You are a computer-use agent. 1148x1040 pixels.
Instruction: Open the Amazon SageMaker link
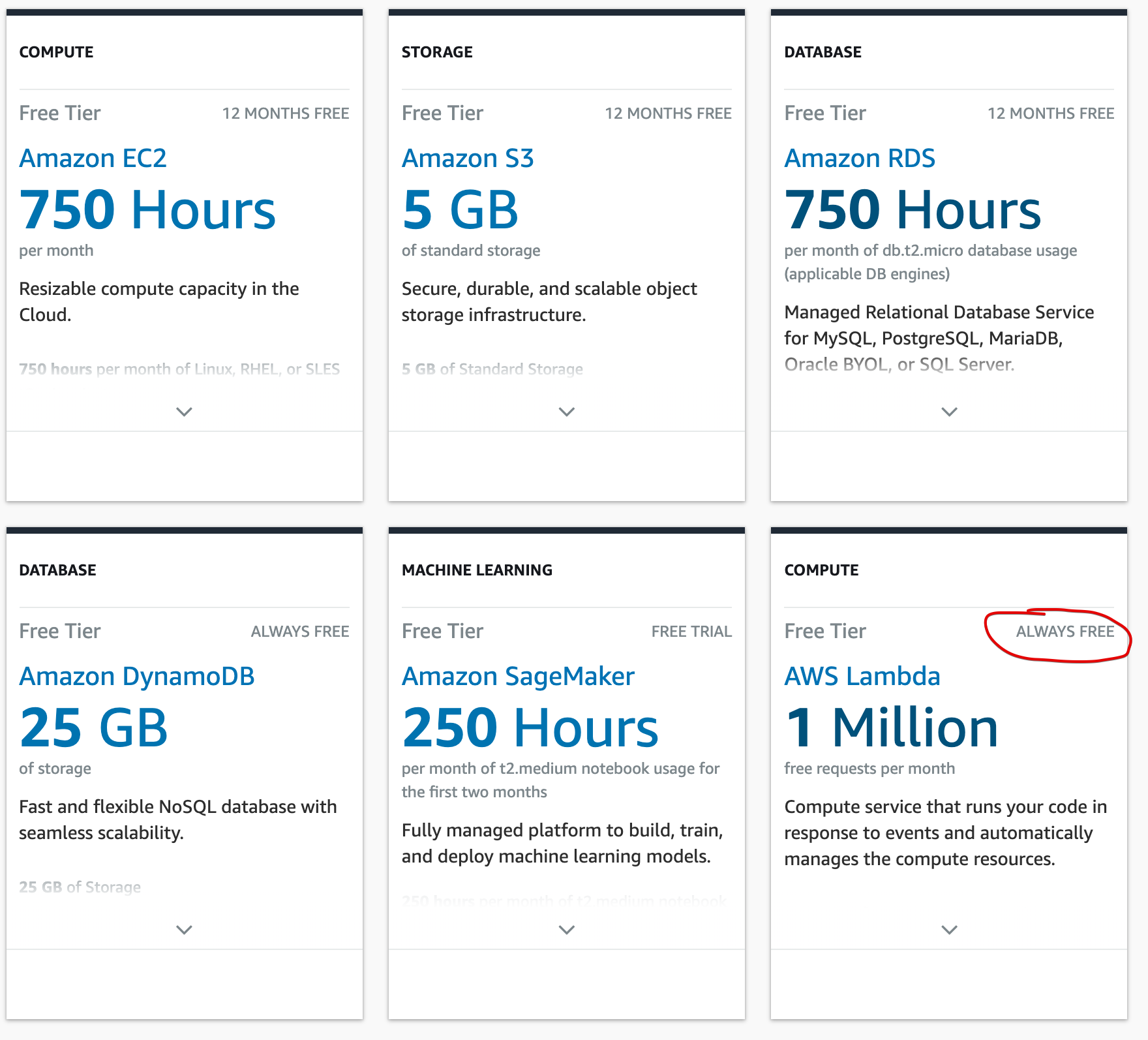point(518,677)
